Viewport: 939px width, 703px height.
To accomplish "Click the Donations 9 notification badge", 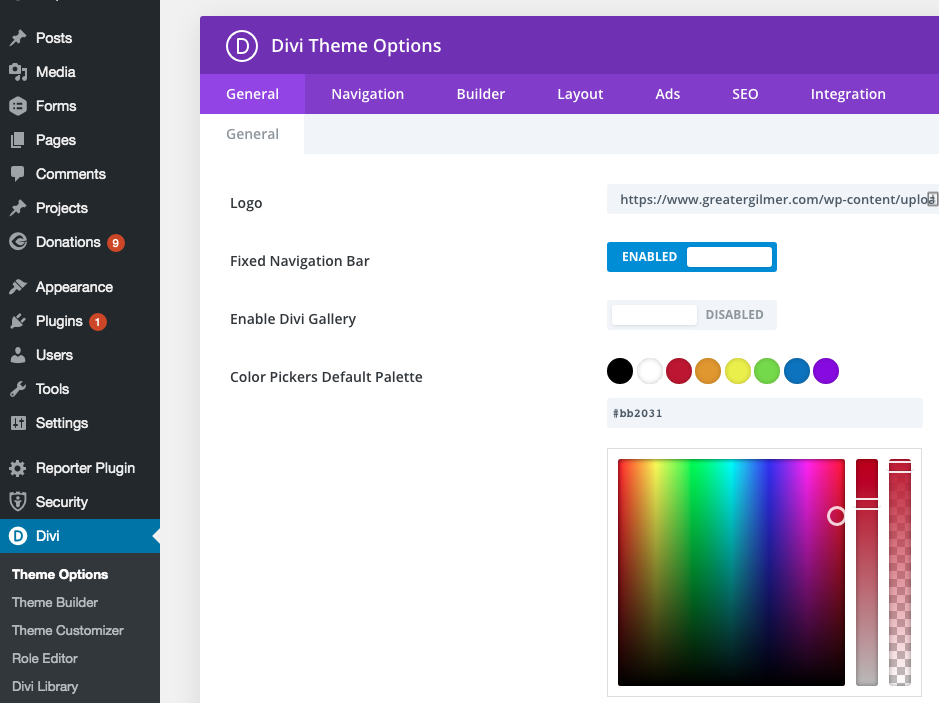I will click(x=116, y=243).
